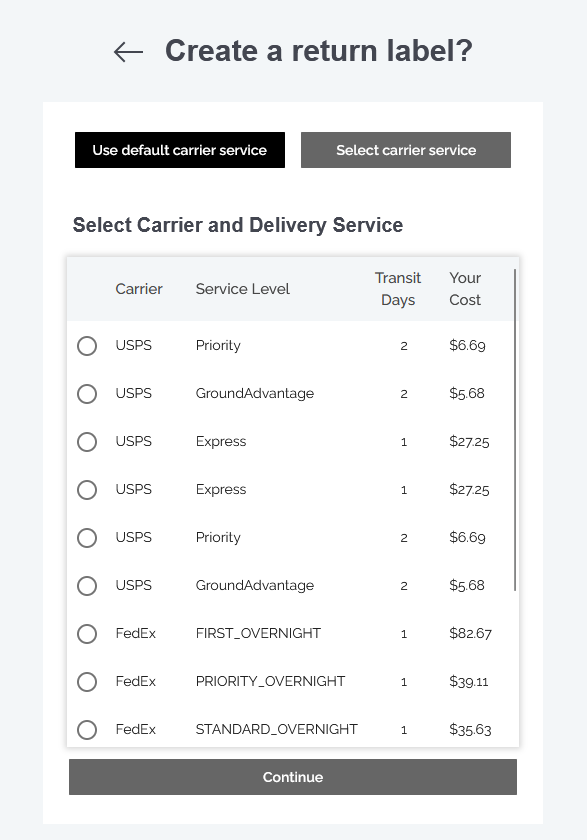
Task: Click the Your Cost column header
Action: [465, 289]
